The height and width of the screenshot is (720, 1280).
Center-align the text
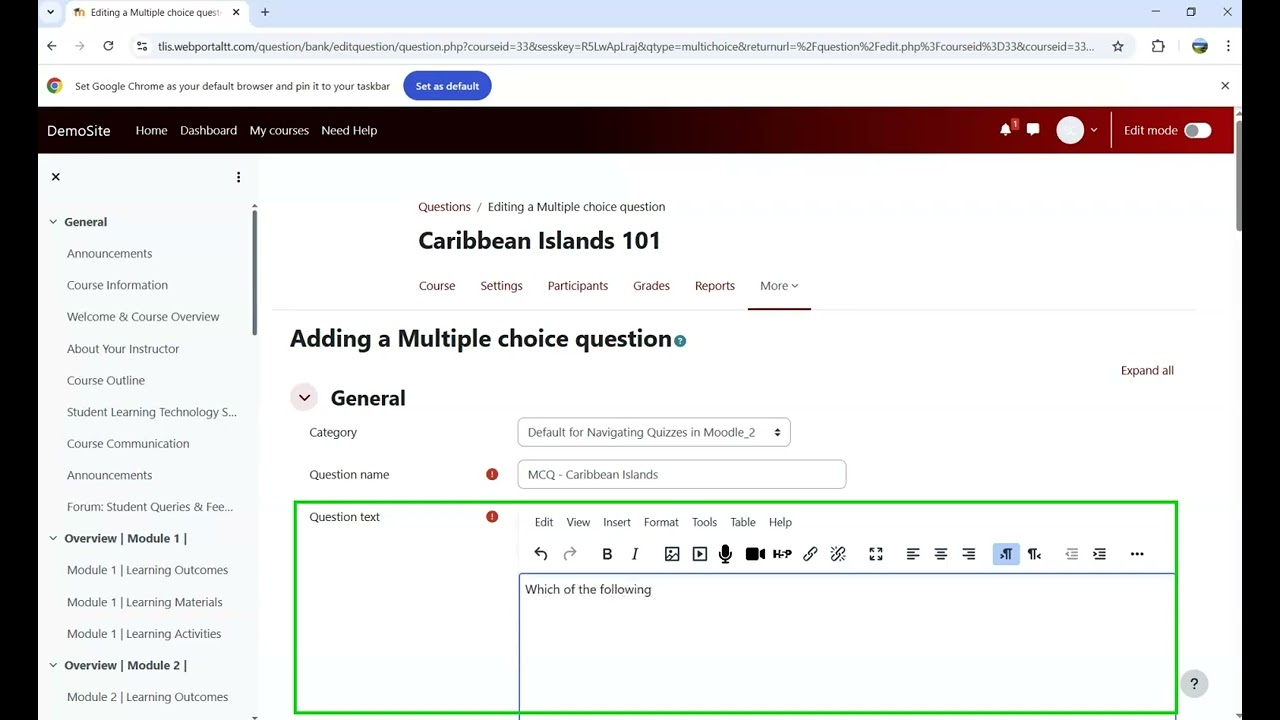click(941, 554)
